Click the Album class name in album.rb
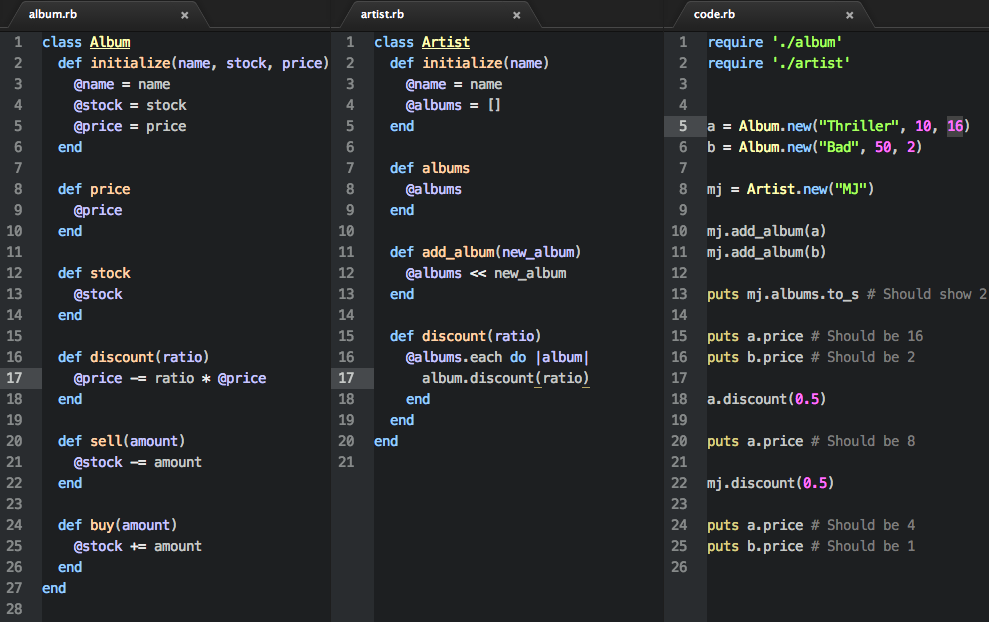Screen dimensions: 989x622 110,42
